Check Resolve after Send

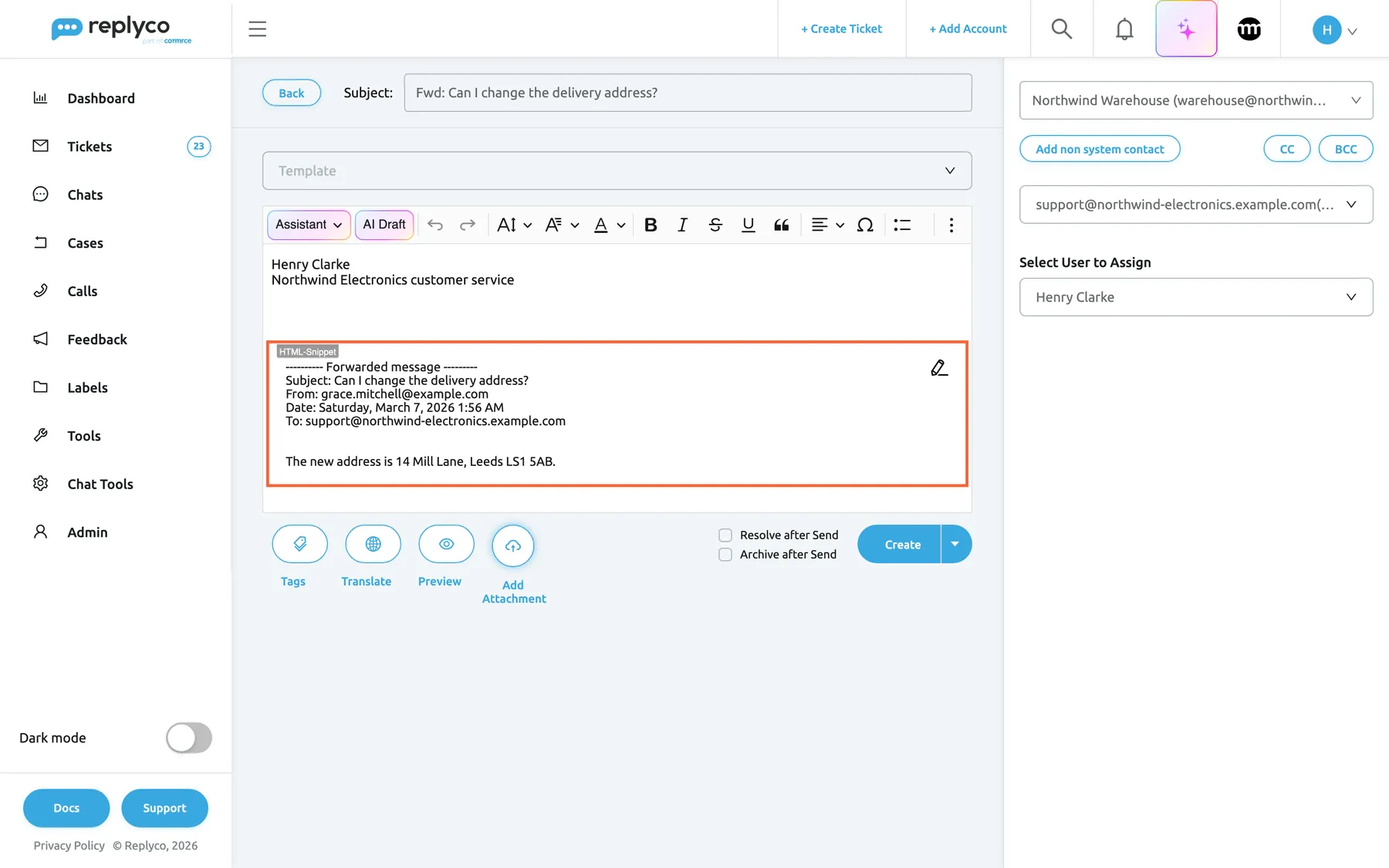[725, 535]
